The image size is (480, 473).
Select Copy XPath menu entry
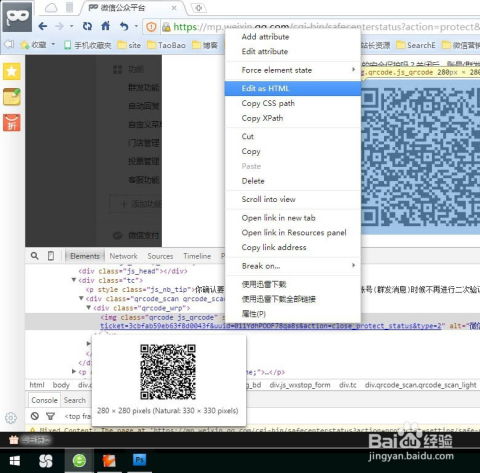(x=293, y=118)
